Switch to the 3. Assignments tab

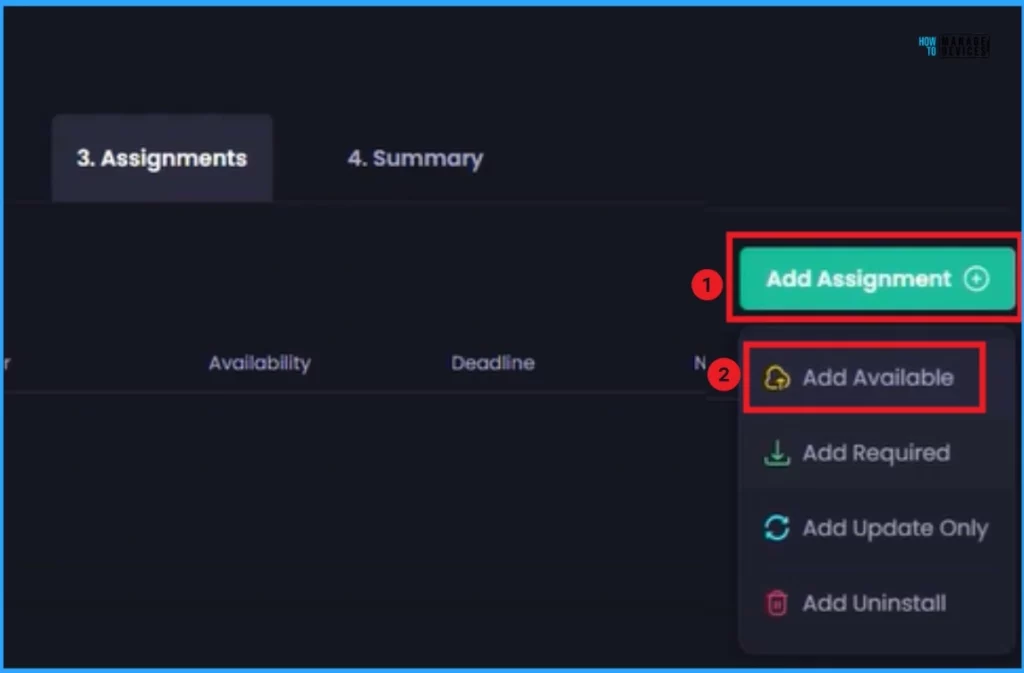[x=162, y=158]
